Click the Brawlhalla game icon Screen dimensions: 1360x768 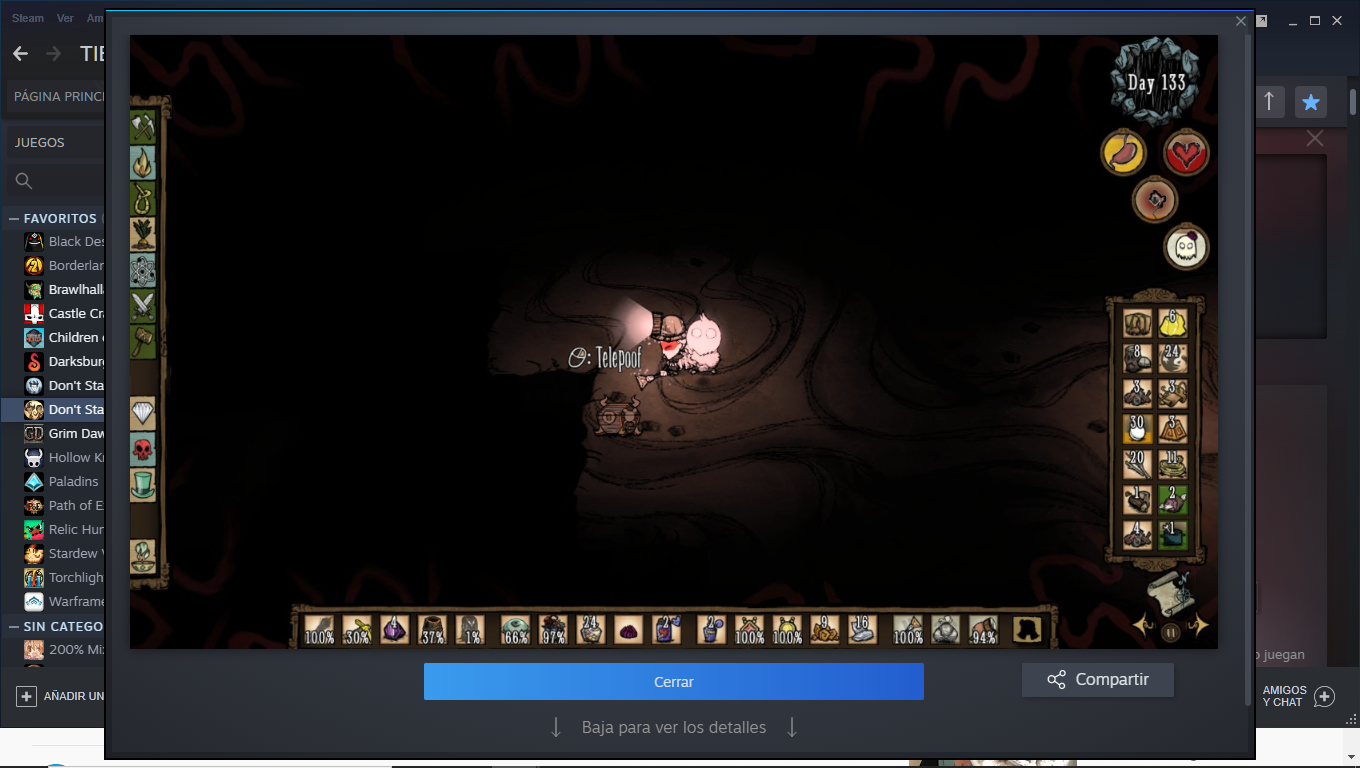coord(34,290)
